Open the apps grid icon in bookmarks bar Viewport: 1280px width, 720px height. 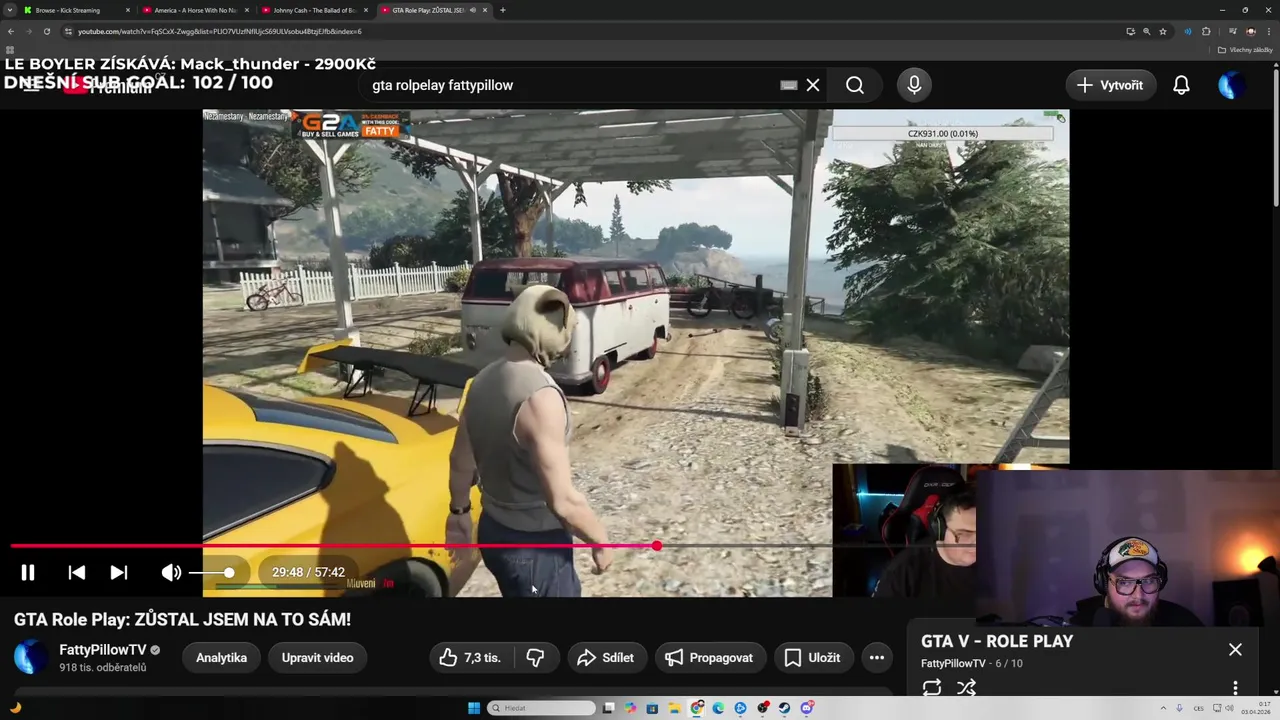(x=10, y=50)
